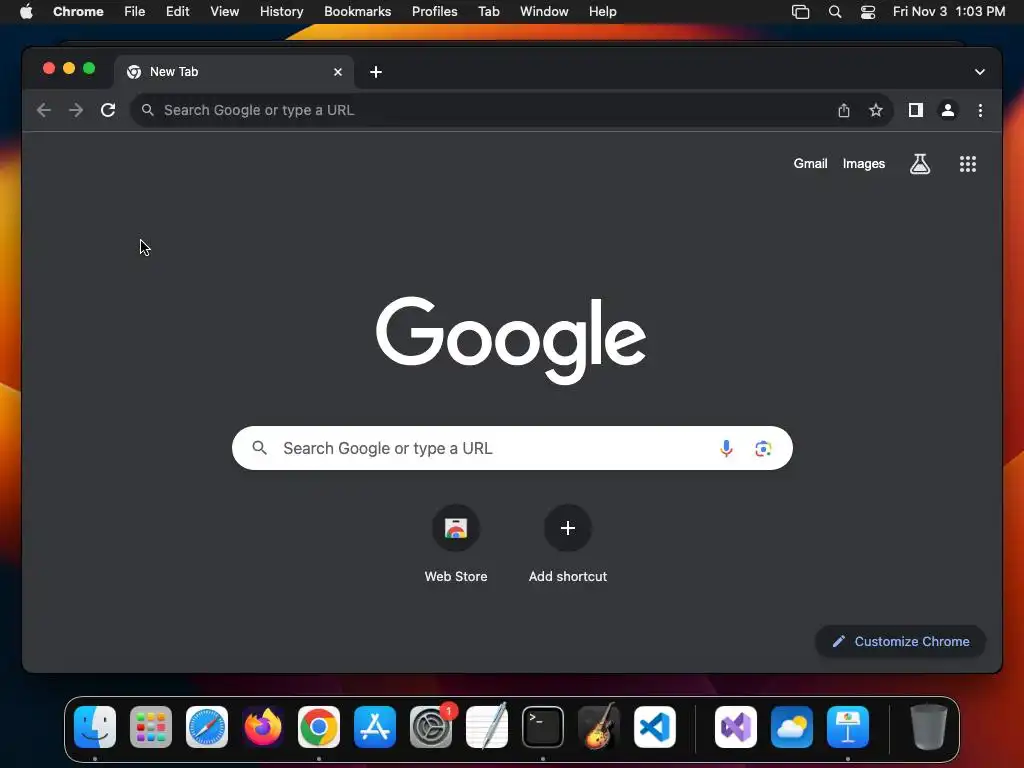1024x768 pixels.
Task: Launch Keynote from the Dock
Action: click(848, 727)
